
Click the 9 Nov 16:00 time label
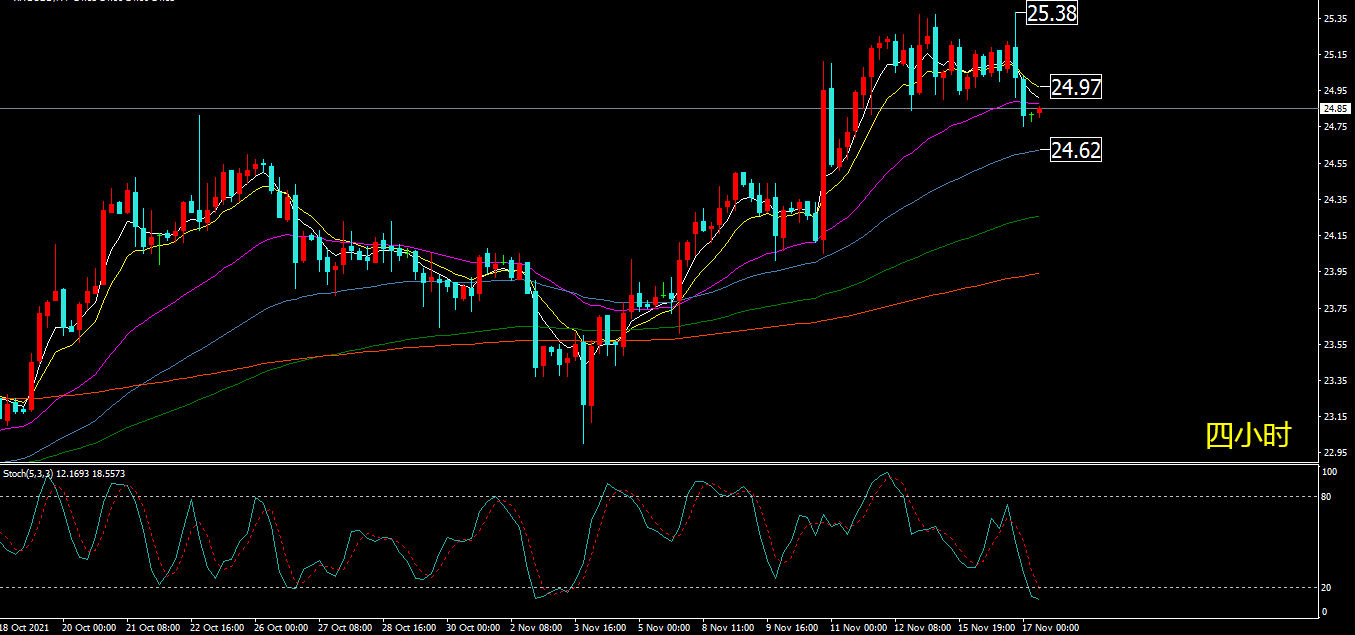(x=792, y=627)
